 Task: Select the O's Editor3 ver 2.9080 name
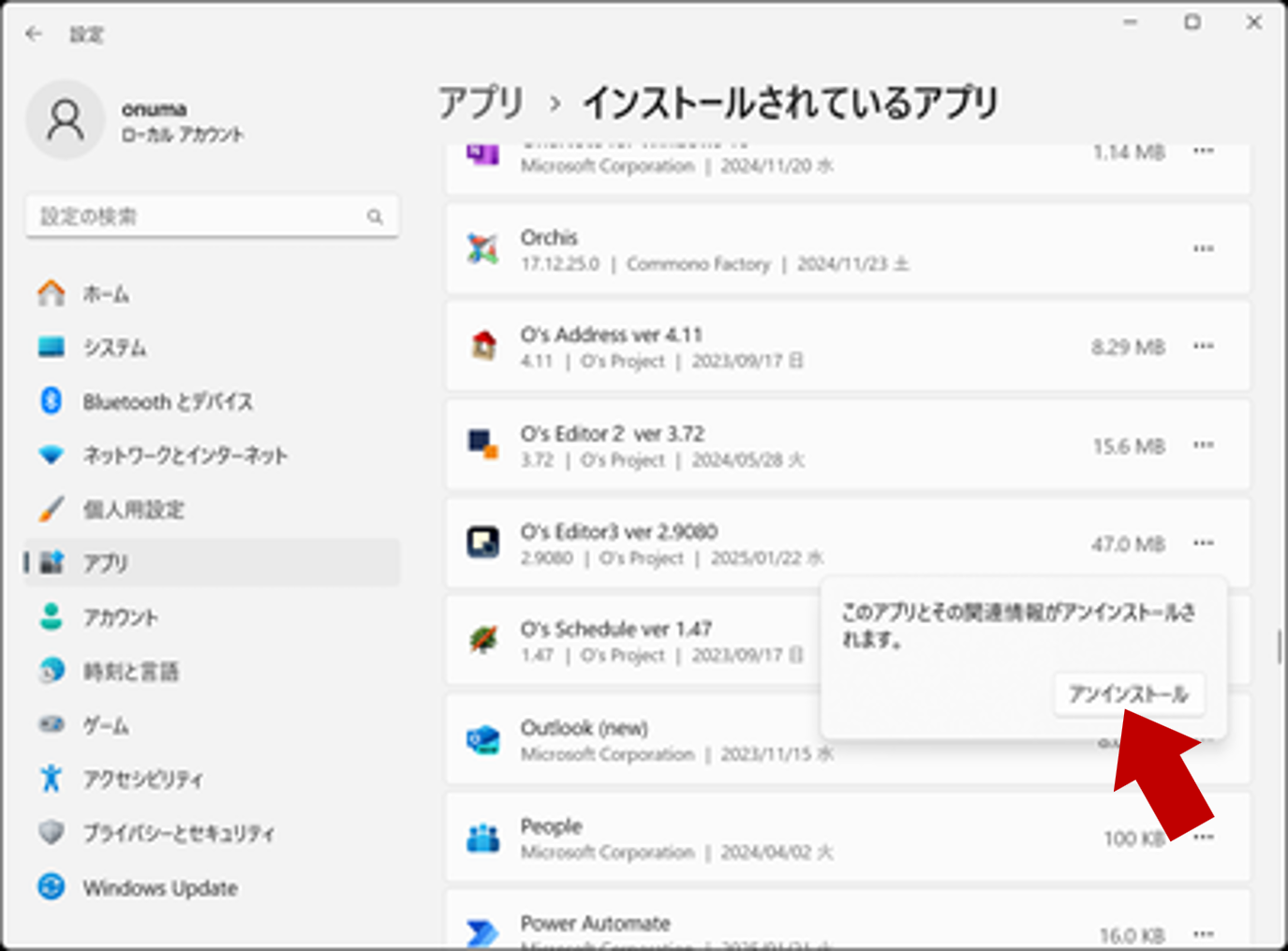coord(619,531)
